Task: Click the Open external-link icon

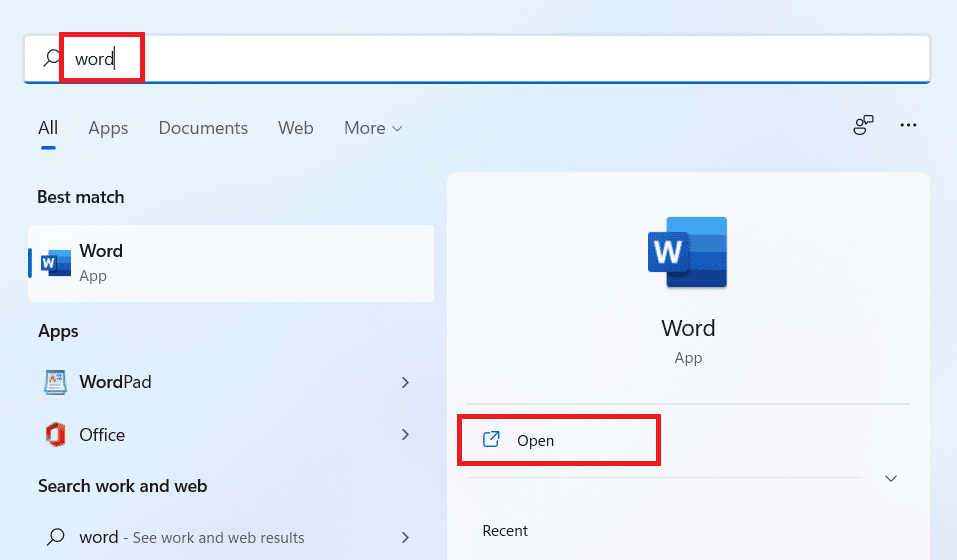Action: pyautogui.click(x=491, y=439)
